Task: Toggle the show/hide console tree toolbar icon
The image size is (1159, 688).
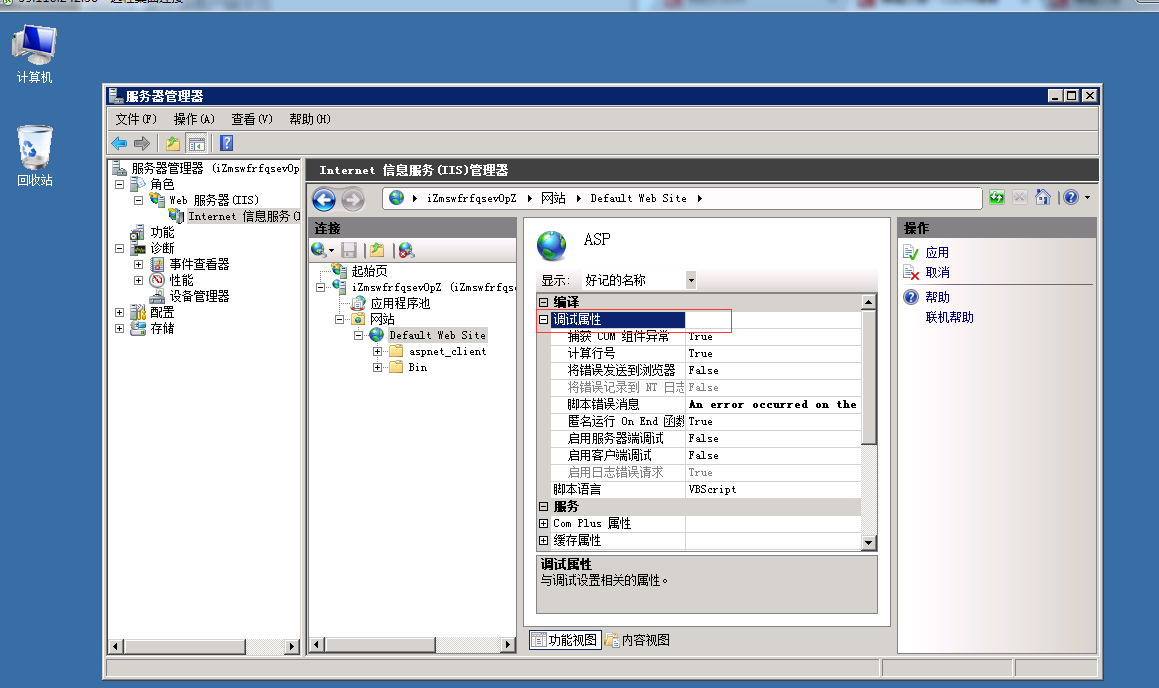Action: [x=197, y=143]
